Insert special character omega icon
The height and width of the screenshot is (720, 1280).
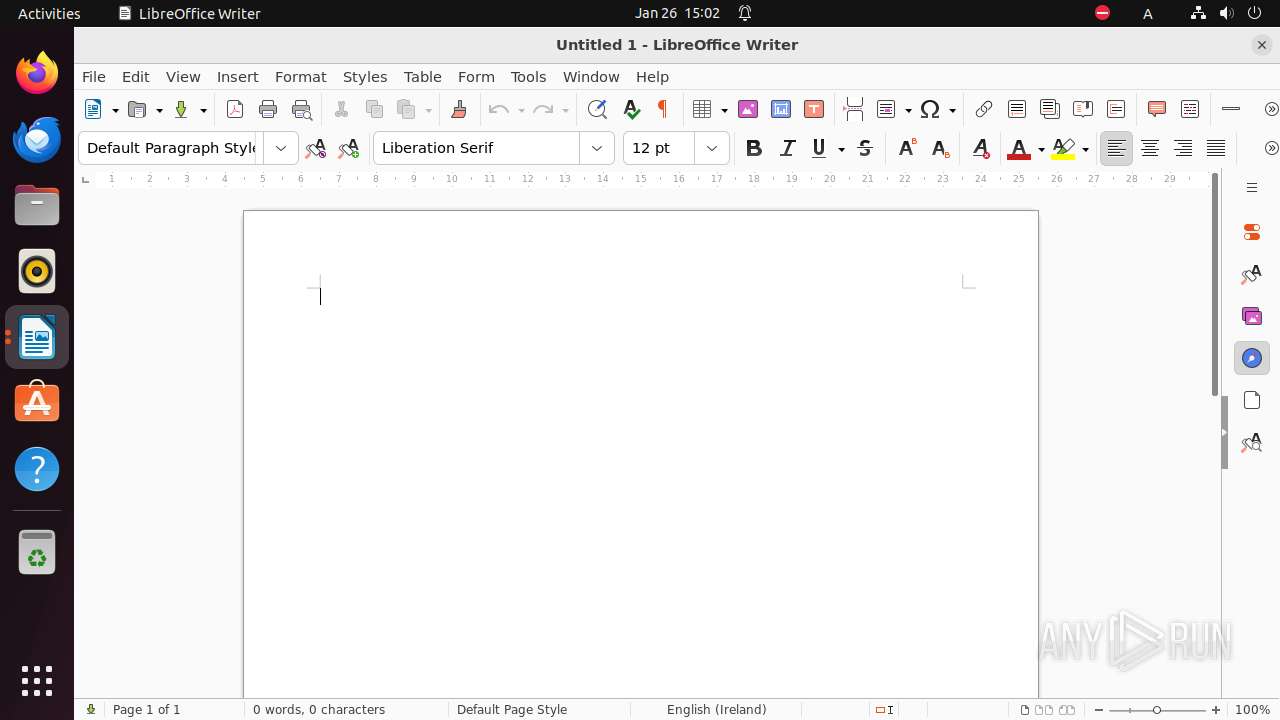tap(930, 109)
